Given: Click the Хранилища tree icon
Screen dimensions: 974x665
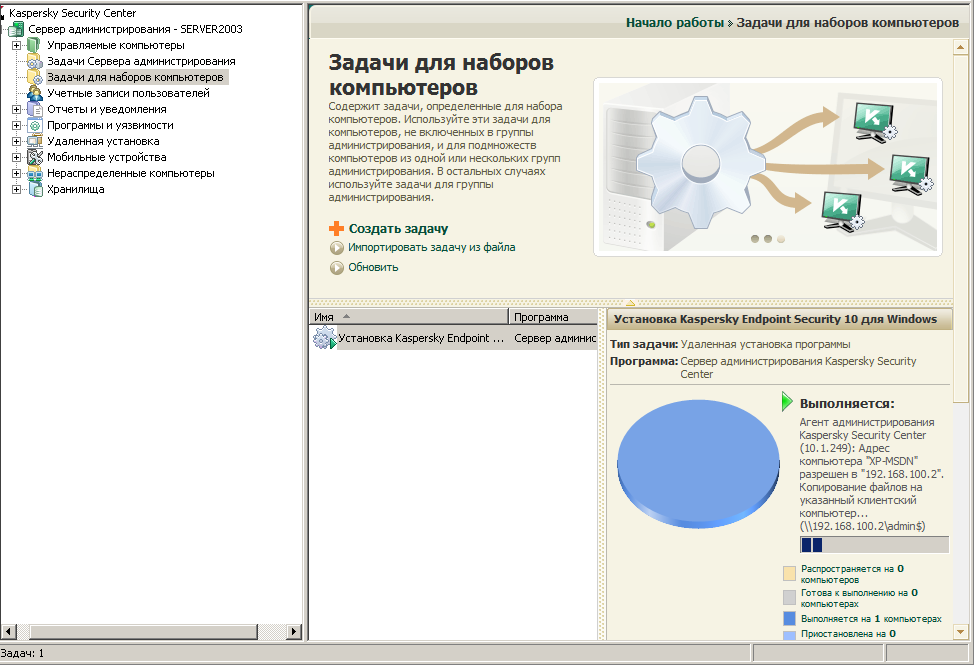Looking at the screenshot, I should coord(35,189).
